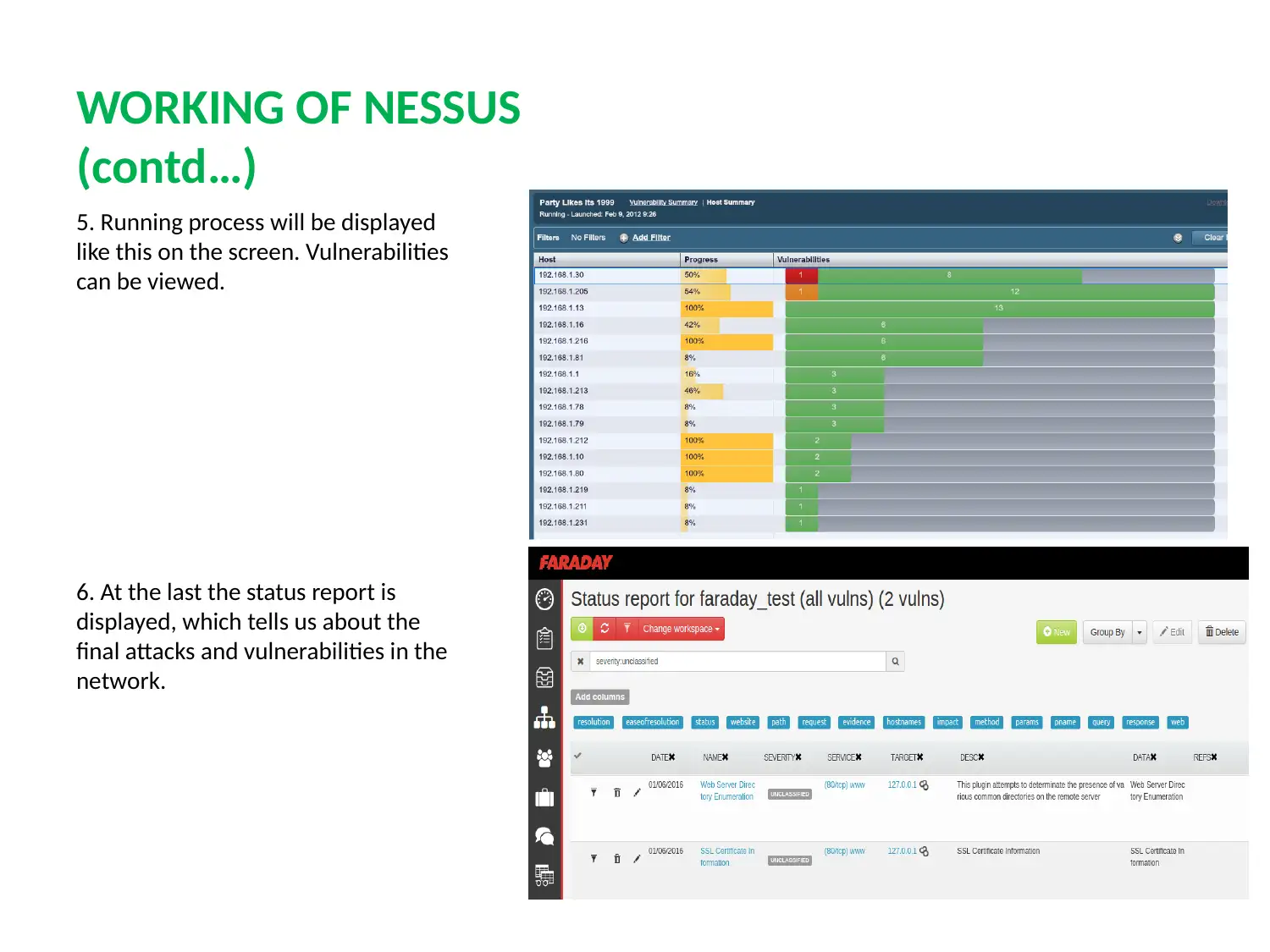Click the Delete button

(x=1222, y=632)
